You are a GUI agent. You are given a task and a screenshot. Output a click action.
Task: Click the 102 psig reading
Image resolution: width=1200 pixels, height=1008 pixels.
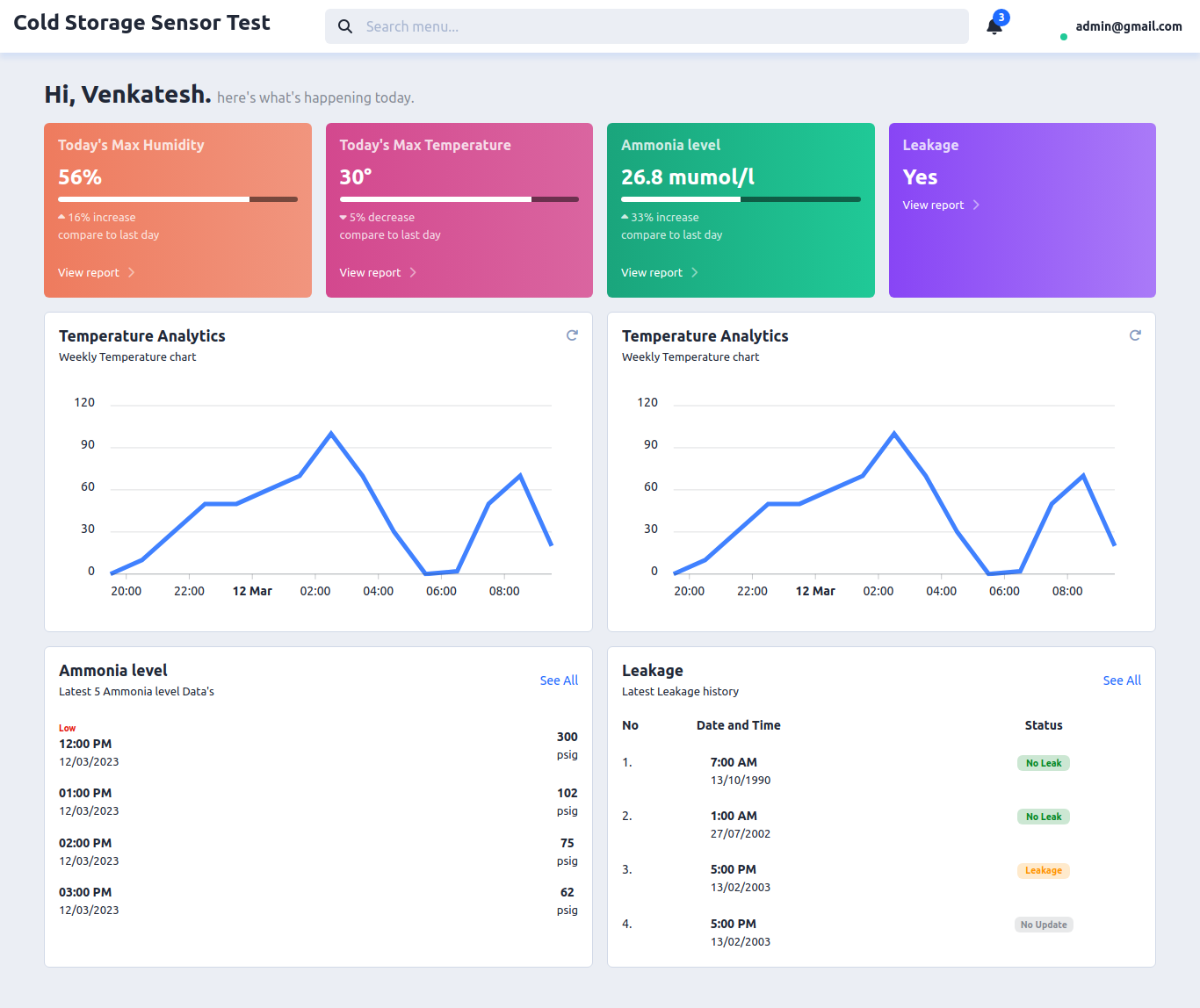click(567, 802)
